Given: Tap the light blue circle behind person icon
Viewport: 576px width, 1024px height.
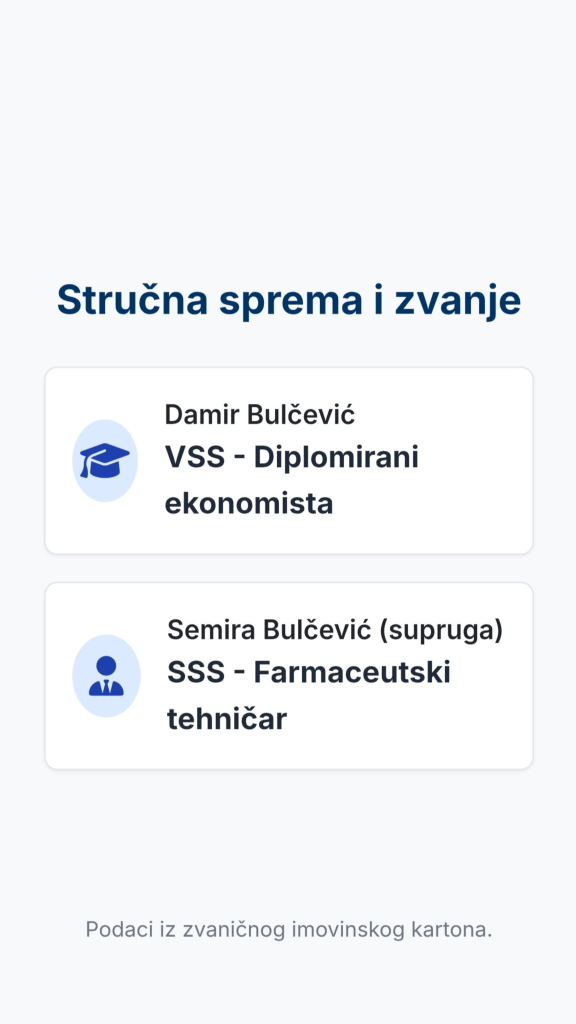Looking at the screenshot, I should (106, 676).
